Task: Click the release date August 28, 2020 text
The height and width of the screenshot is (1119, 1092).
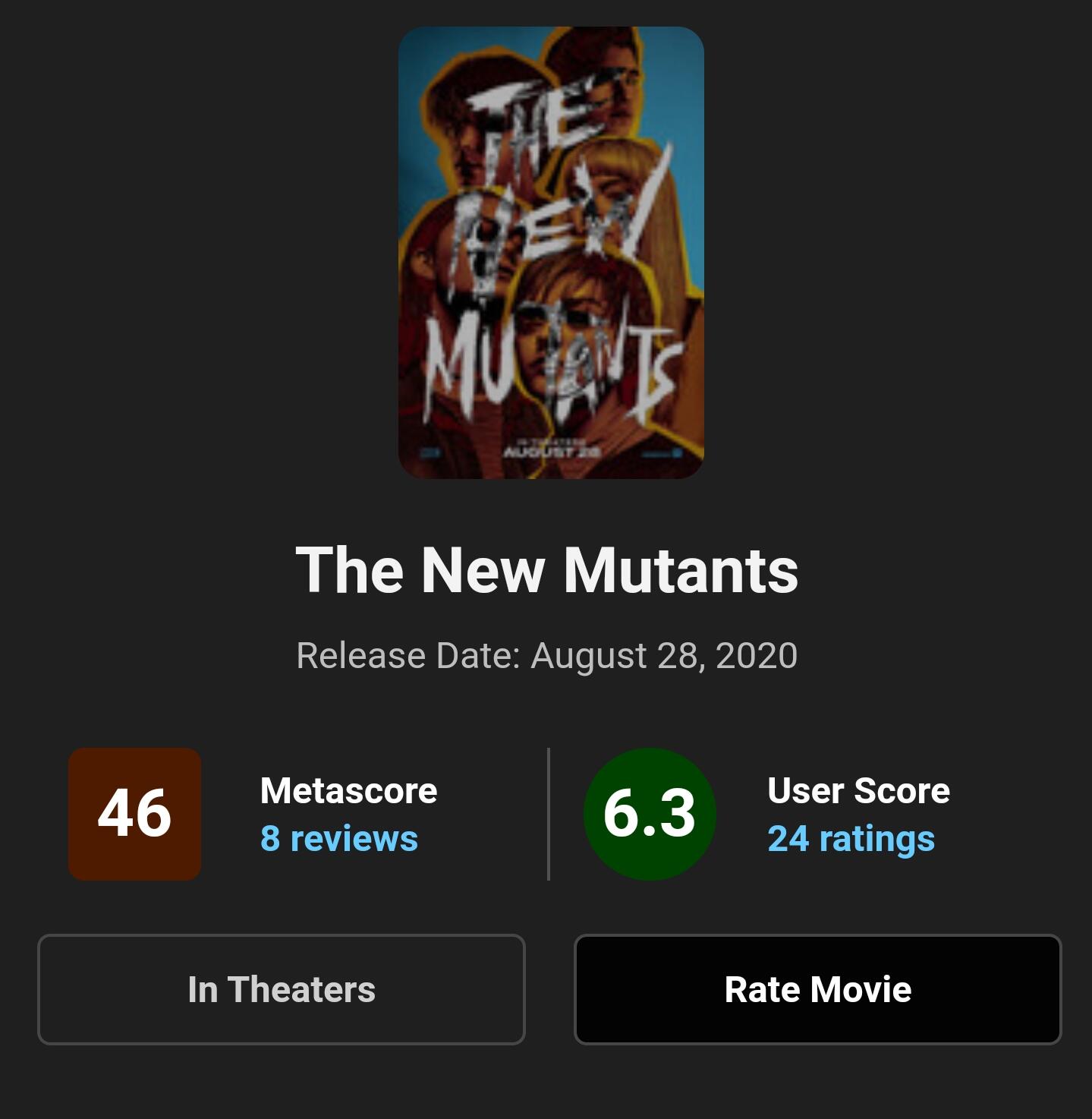Action: click(546, 655)
